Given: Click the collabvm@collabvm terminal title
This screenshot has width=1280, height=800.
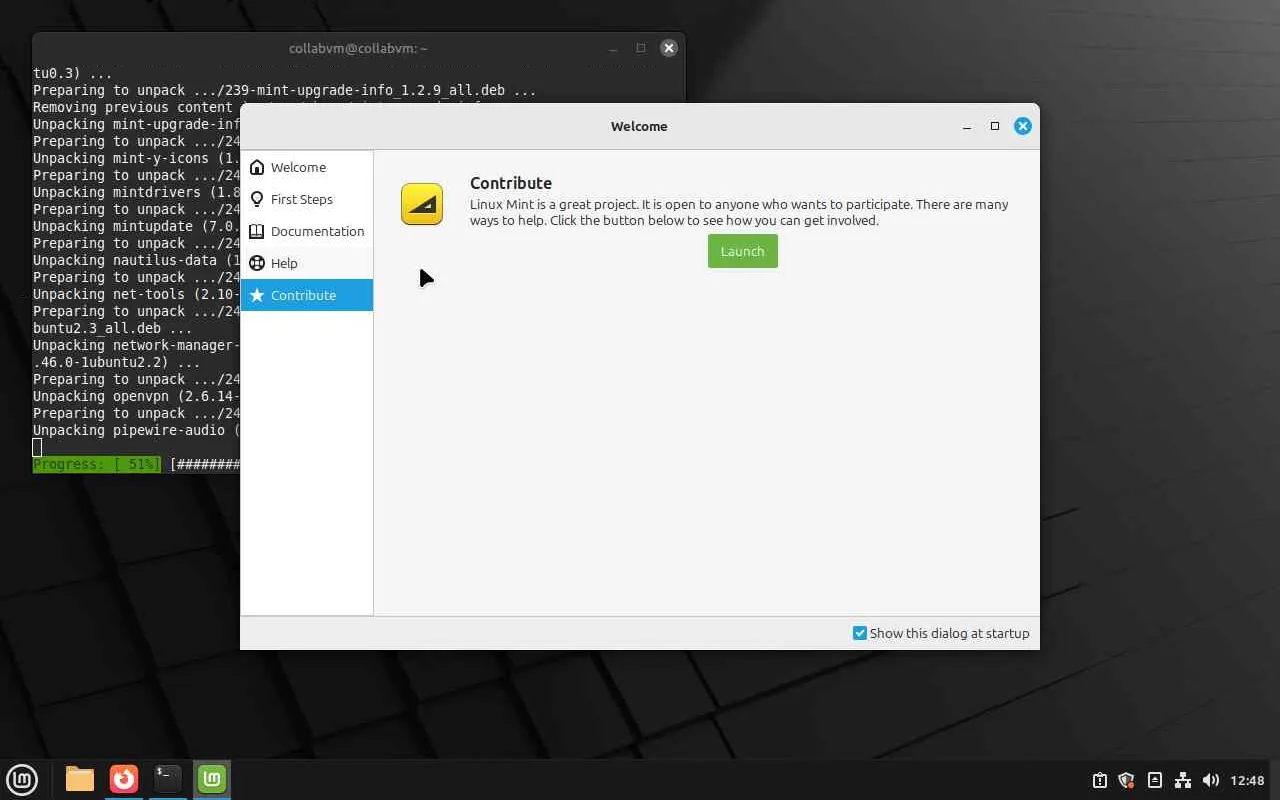Looking at the screenshot, I should tap(358, 48).
